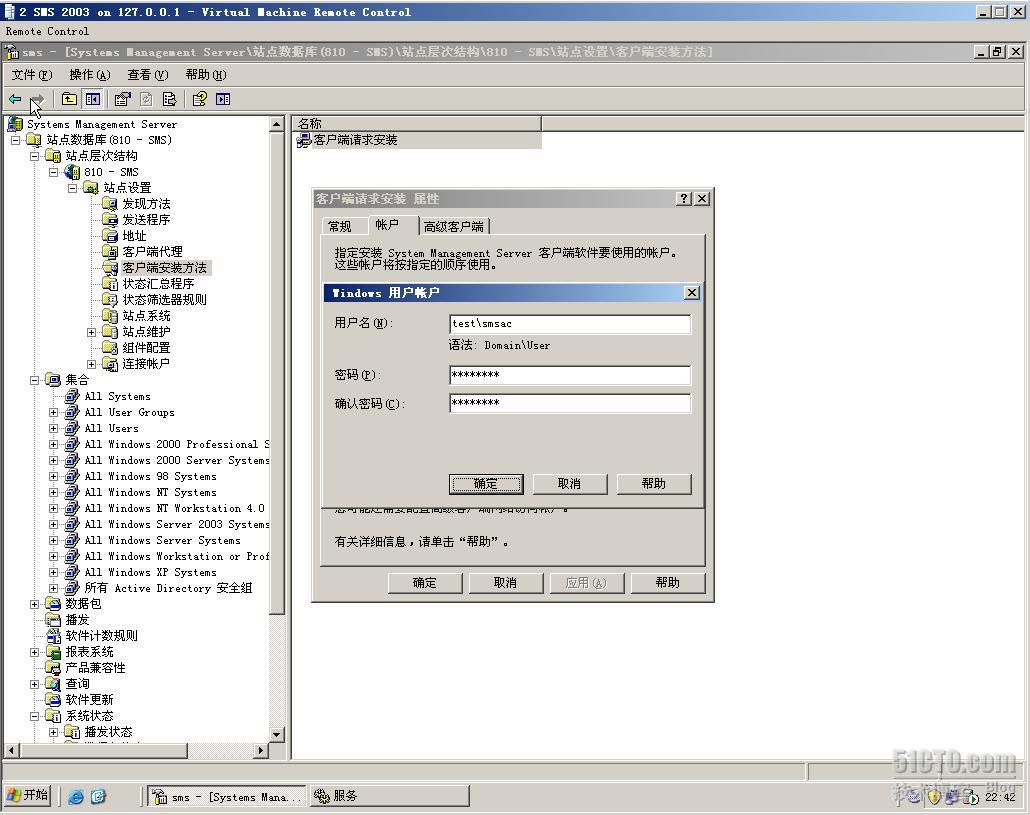Select the 软件计量规则 tree node
This screenshot has height=815, width=1030.
coord(101,636)
